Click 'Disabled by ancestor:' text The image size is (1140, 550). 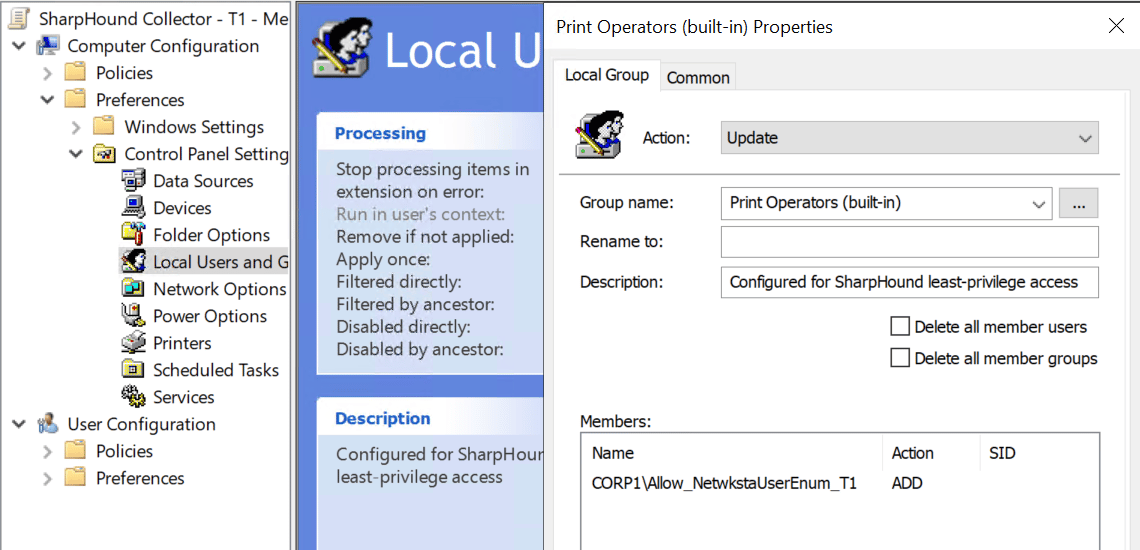[420, 349]
